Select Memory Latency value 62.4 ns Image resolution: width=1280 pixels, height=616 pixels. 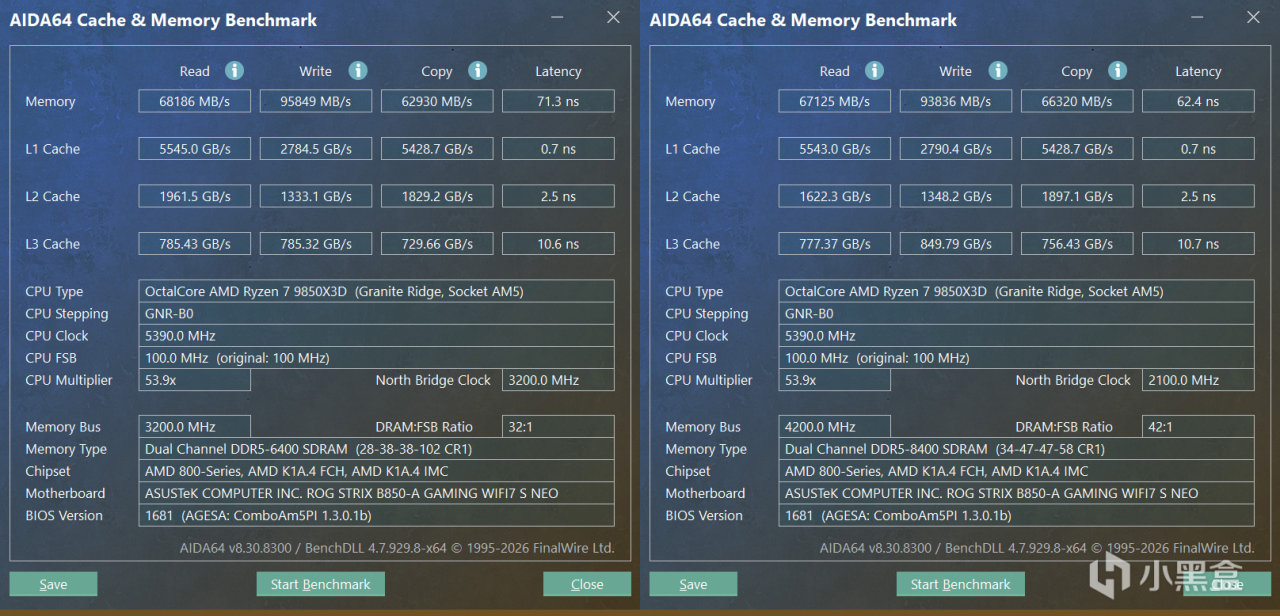point(1198,101)
